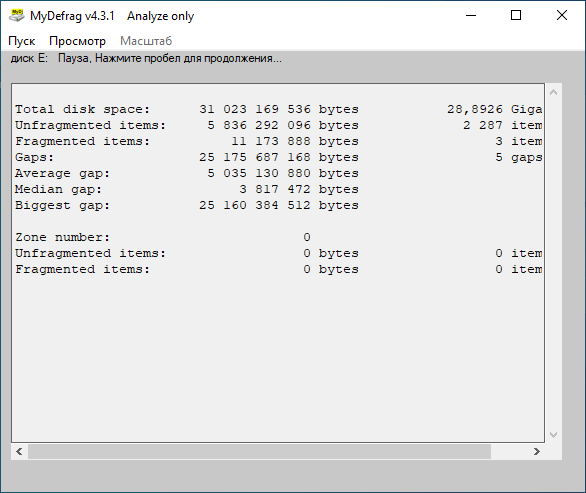Close the MyDefrag window

point(562,16)
